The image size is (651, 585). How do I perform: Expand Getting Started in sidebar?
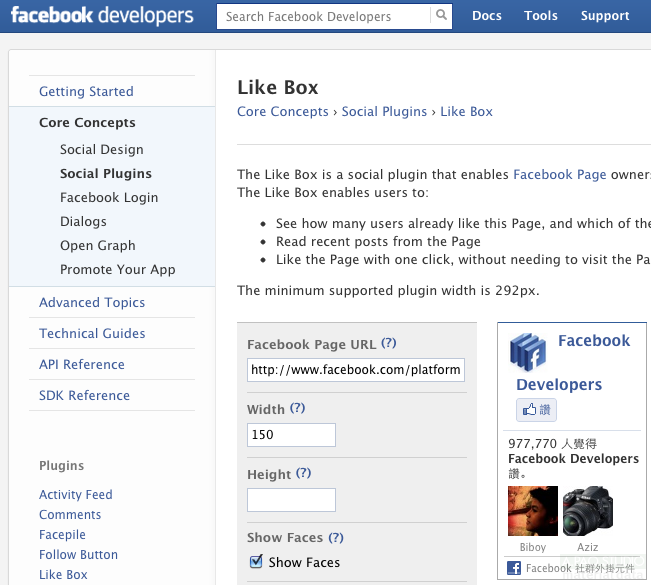coord(86,91)
